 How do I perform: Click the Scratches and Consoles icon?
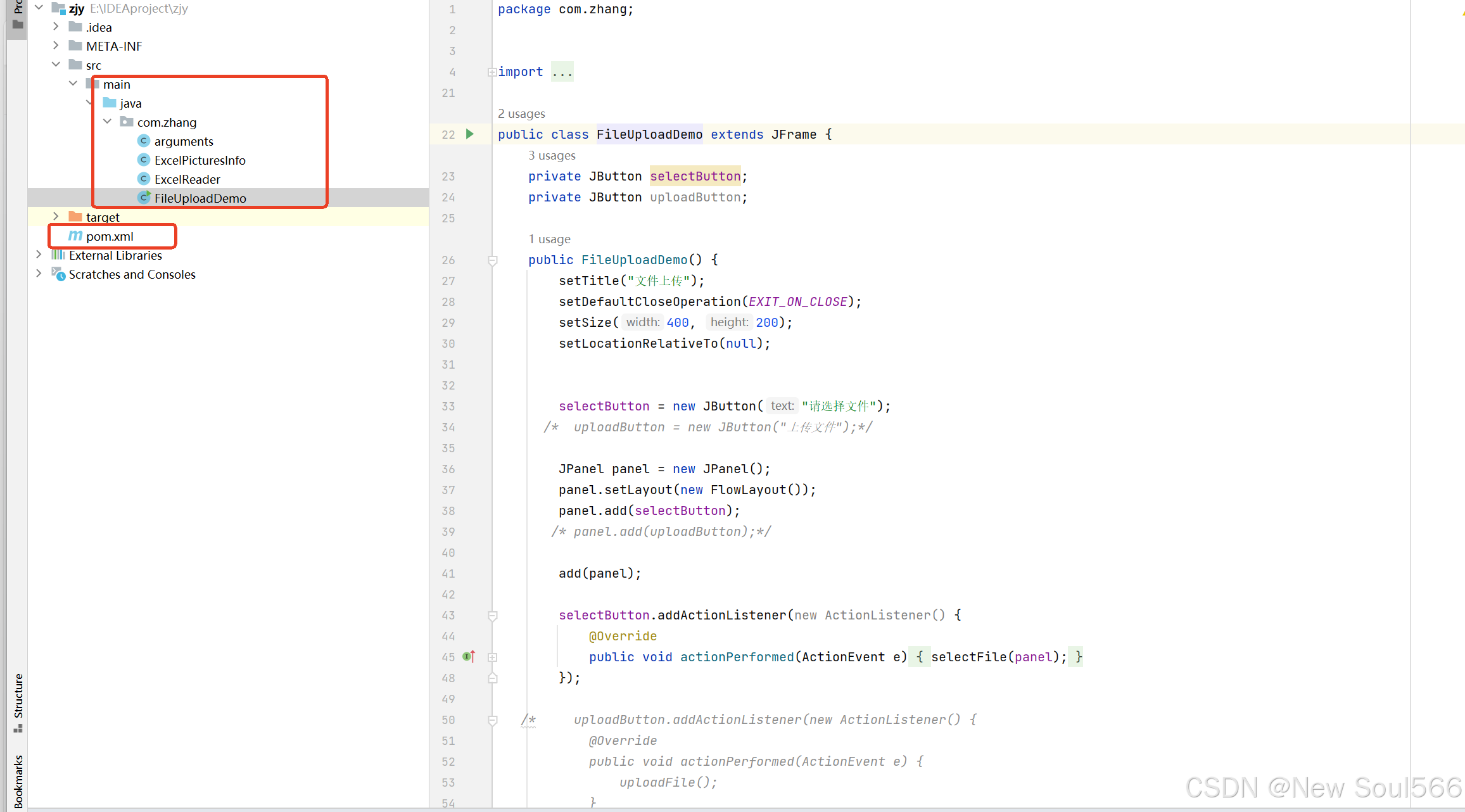pyautogui.click(x=58, y=274)
